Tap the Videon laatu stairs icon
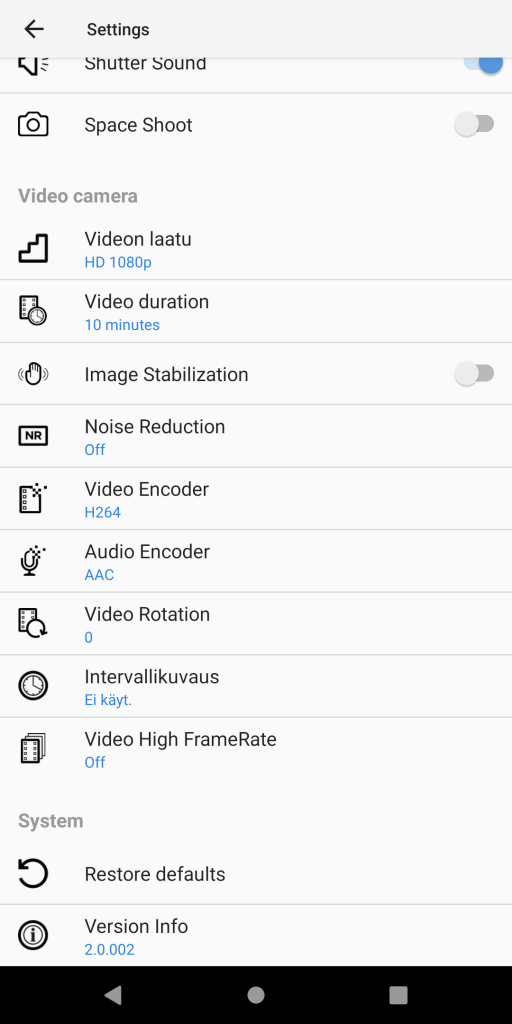512x1024 pixels. pos(33,249)
